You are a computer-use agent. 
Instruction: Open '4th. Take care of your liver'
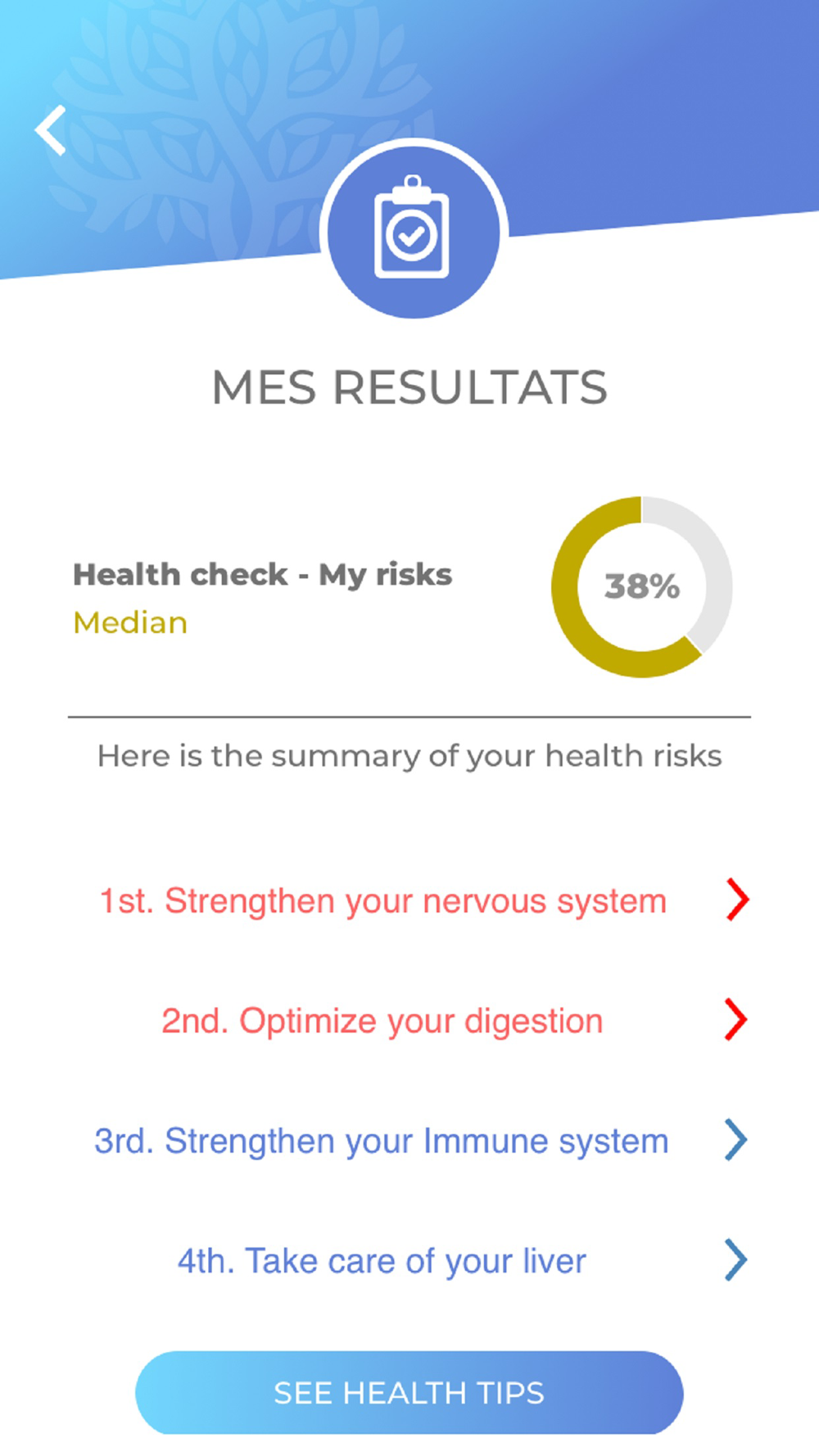pyautogui.click(x=382, y=1261)
